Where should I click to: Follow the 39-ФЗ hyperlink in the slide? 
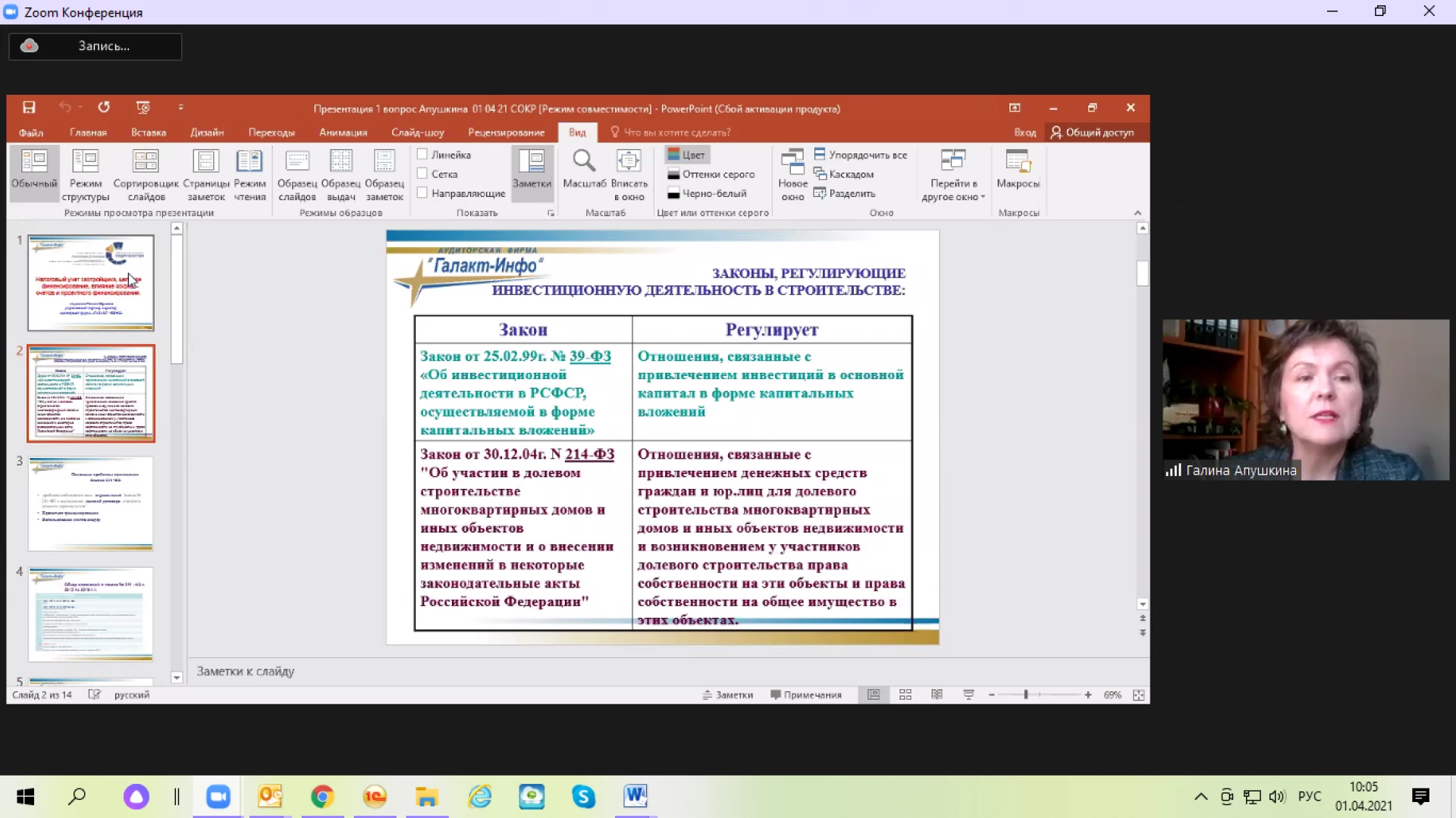click(590, 356)
